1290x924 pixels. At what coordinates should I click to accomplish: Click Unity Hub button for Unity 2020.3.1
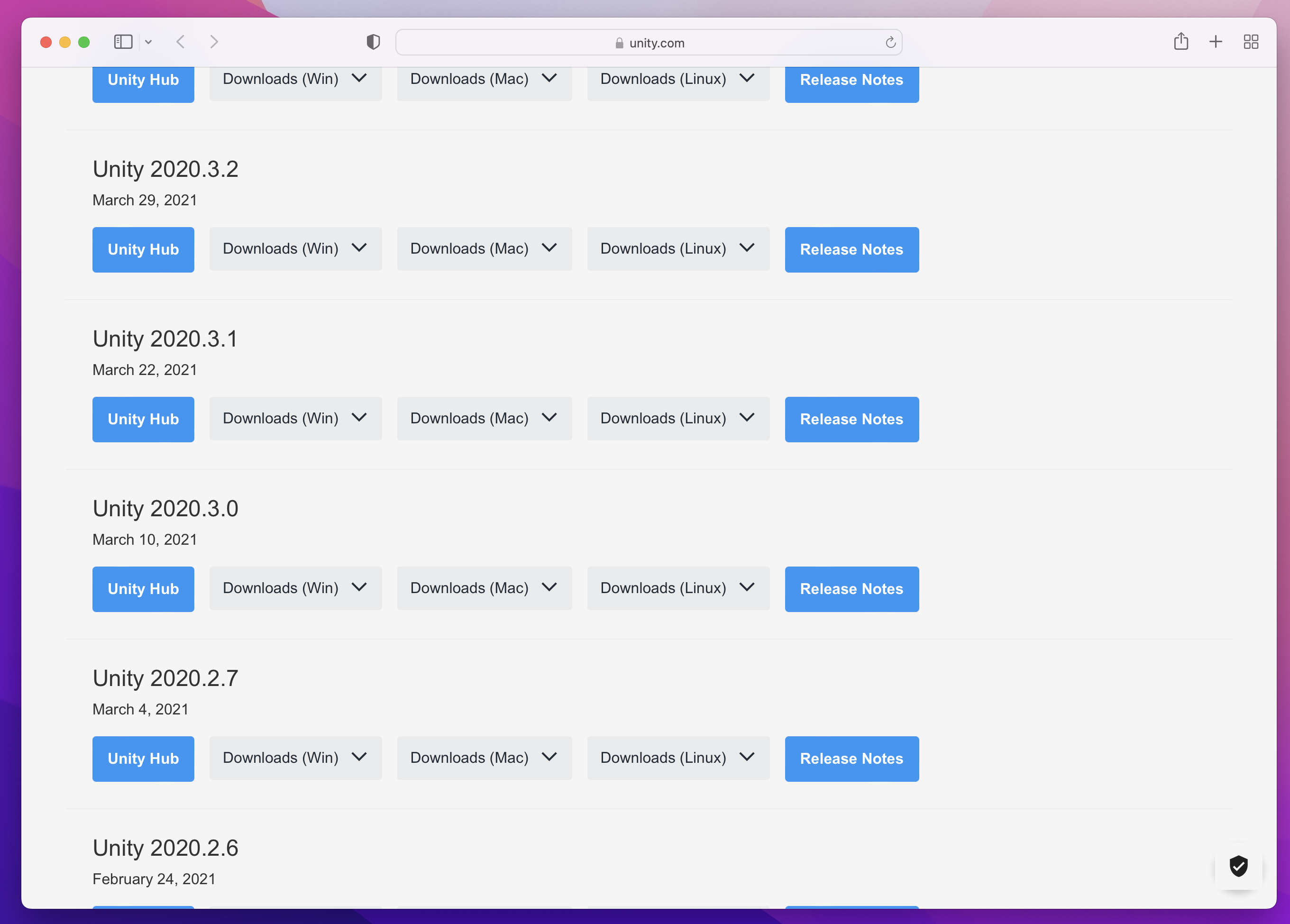coord(143,419)
